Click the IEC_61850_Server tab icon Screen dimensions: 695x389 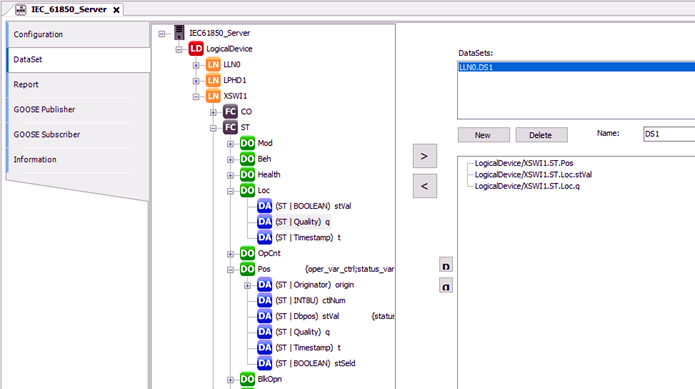pos(20,10)
